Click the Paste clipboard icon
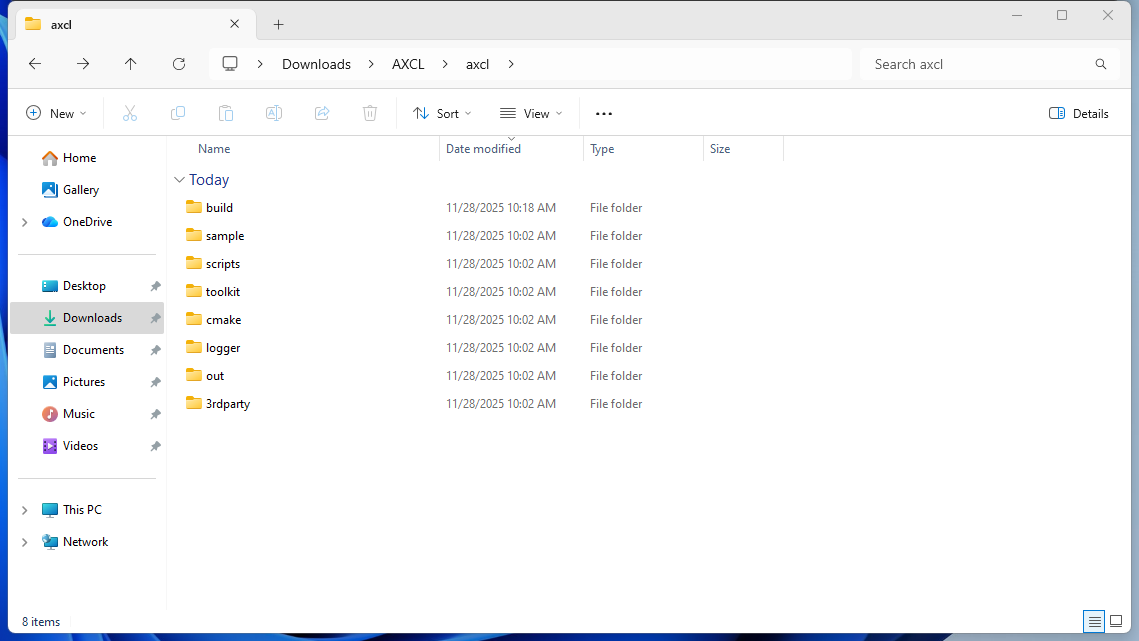The image size is (1139, 641). (226, 114)
